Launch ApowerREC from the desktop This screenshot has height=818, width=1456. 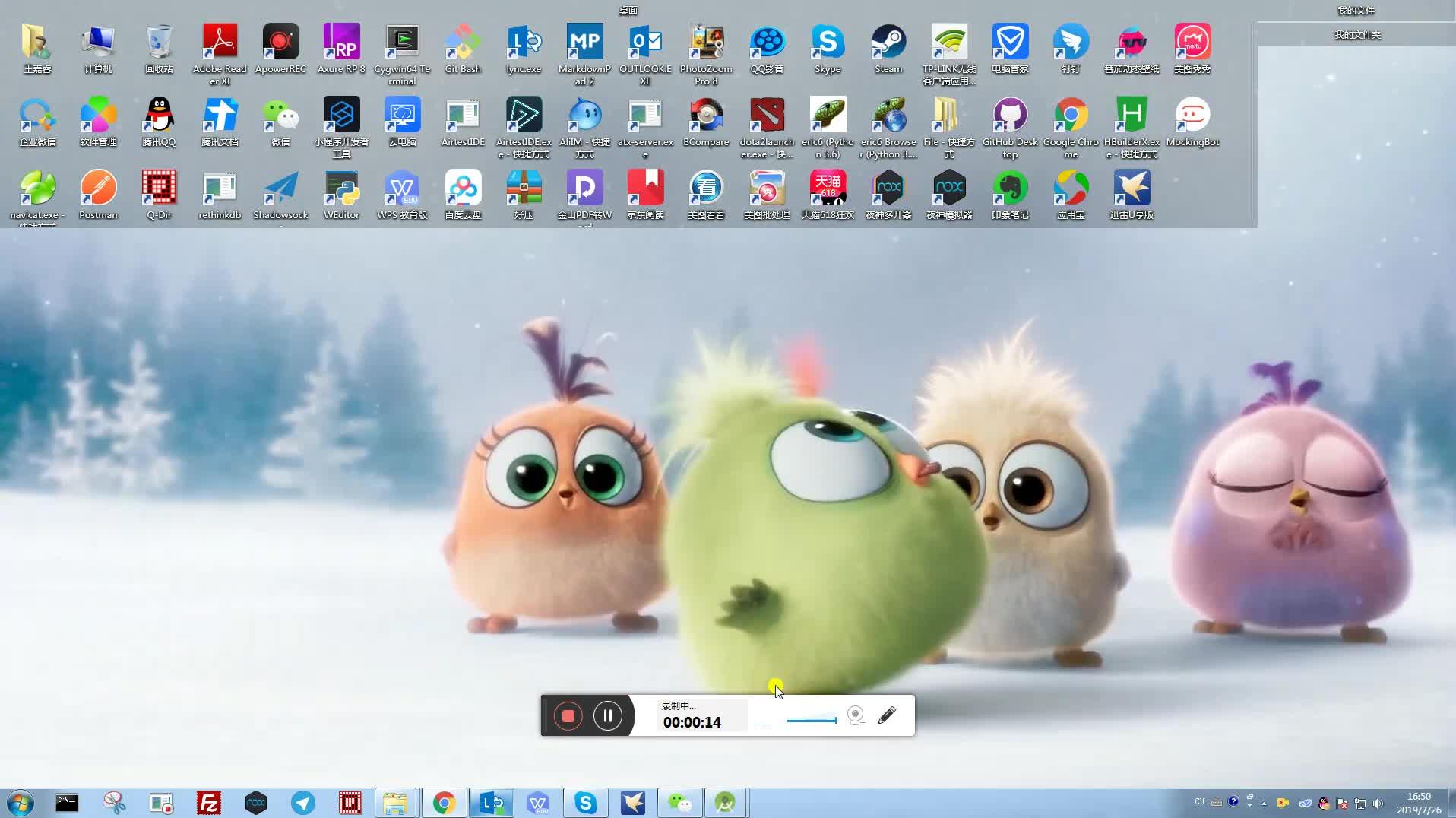[x=280, y=49]
